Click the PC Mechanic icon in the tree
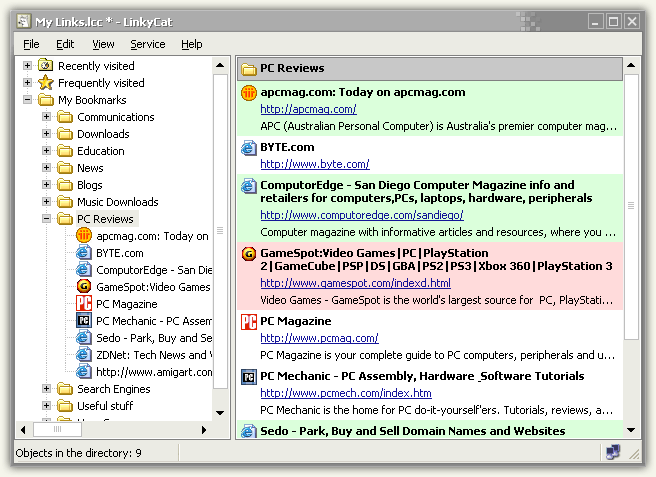This screenshot has height=477, width=656. coord(84,321)
